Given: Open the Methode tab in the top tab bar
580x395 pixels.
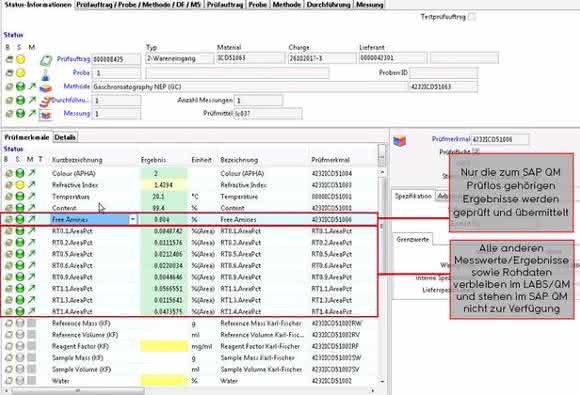Looking at the screenshot, I should pyautogui.click(x=287, y=5).
